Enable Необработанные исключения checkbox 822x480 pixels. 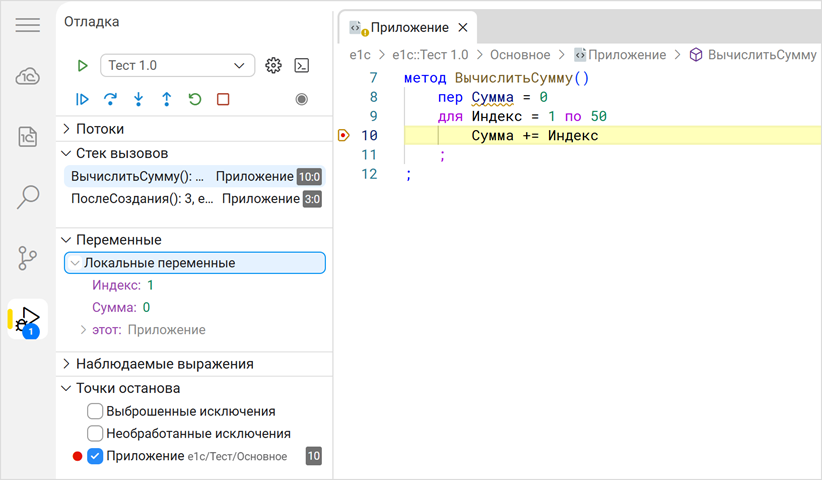pos(95,433)
